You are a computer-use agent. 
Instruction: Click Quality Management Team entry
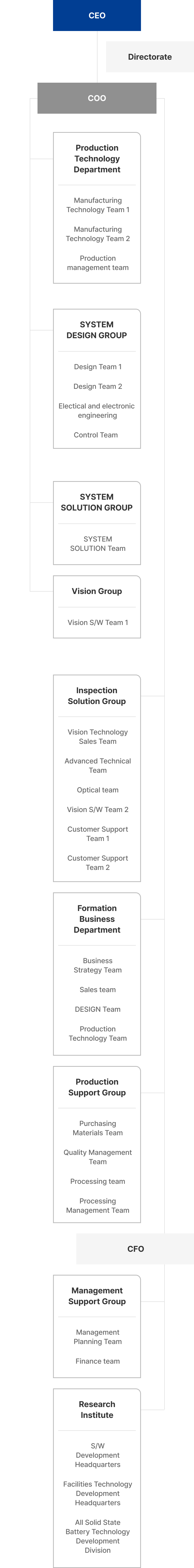[x=98, y=1157]
